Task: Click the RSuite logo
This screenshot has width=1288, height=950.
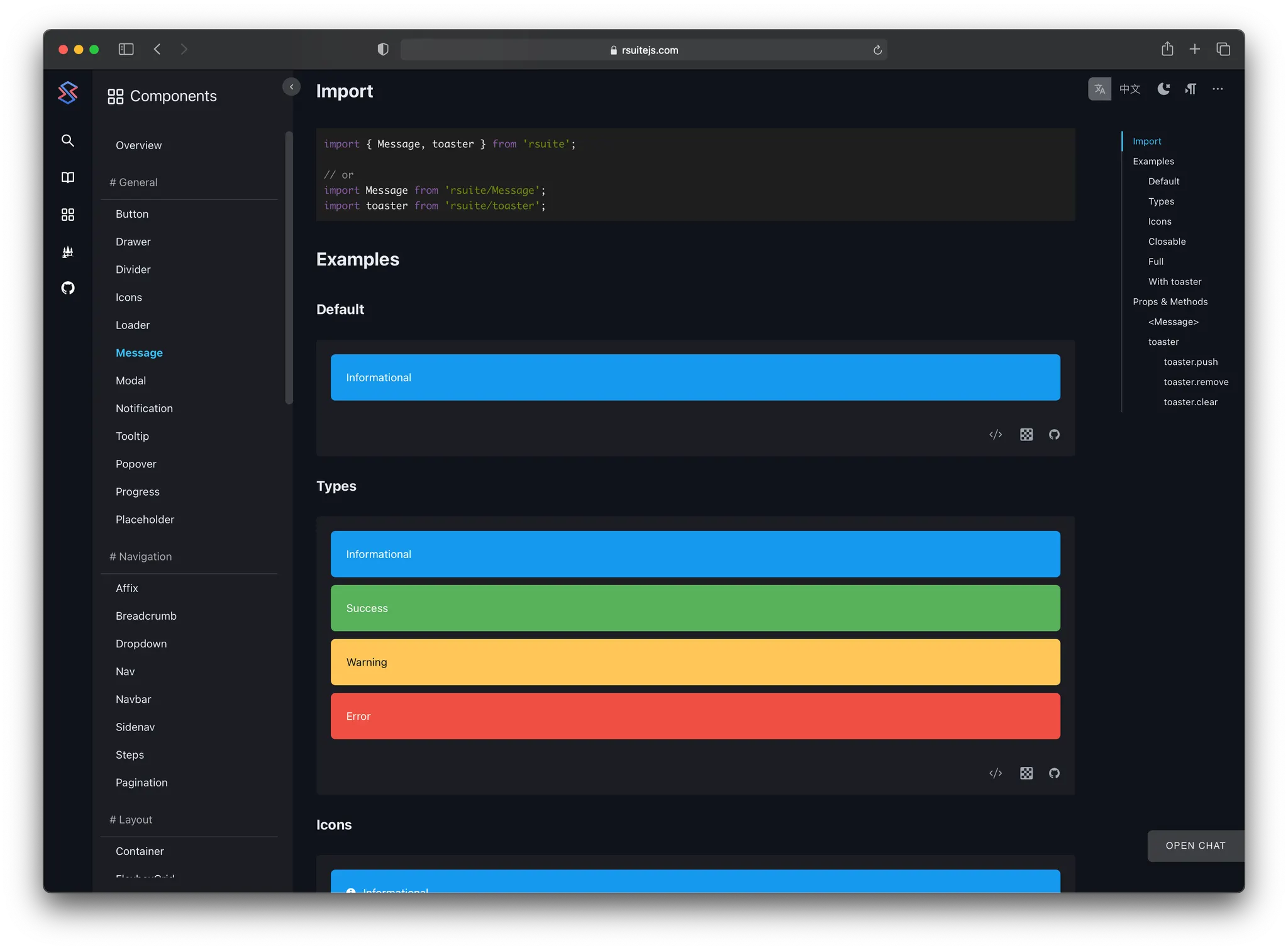Action: (68, 93)
